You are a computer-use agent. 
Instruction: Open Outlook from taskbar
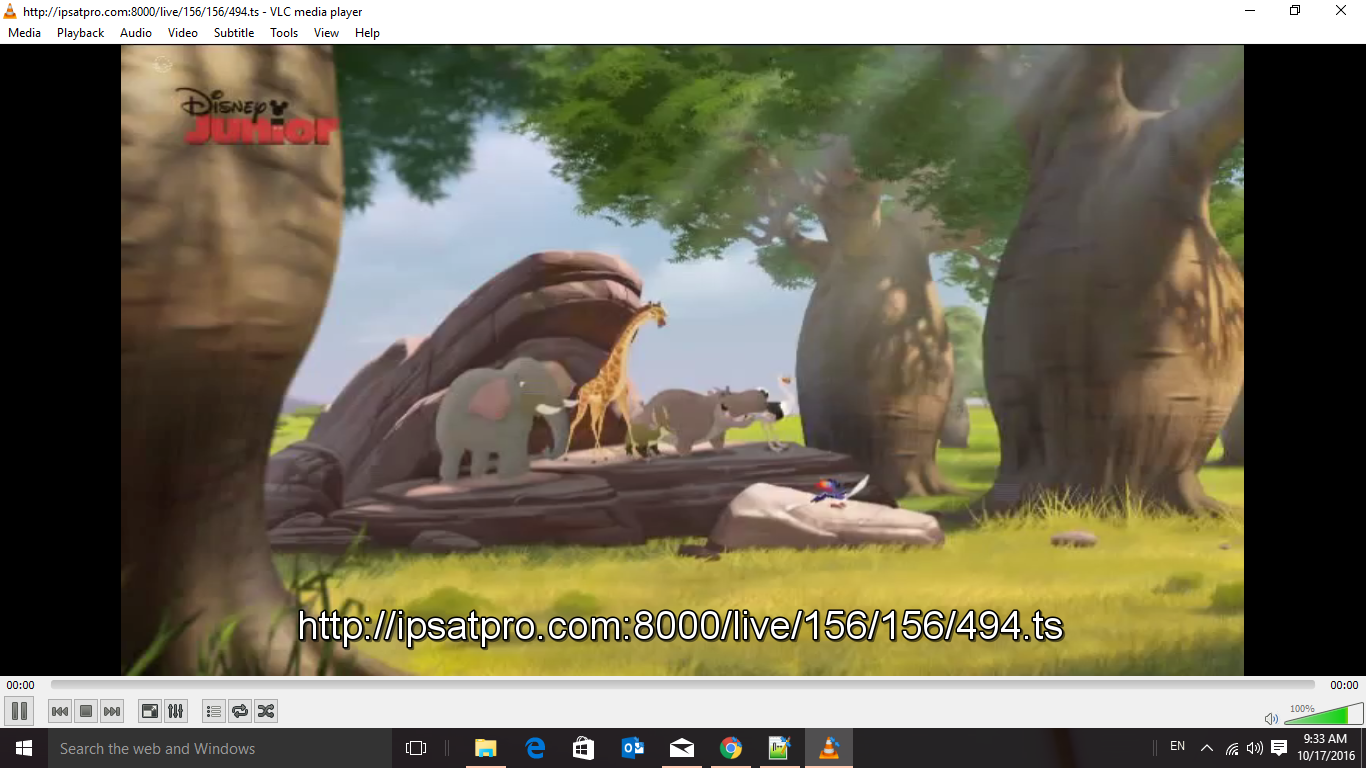[x=633, y=748]
